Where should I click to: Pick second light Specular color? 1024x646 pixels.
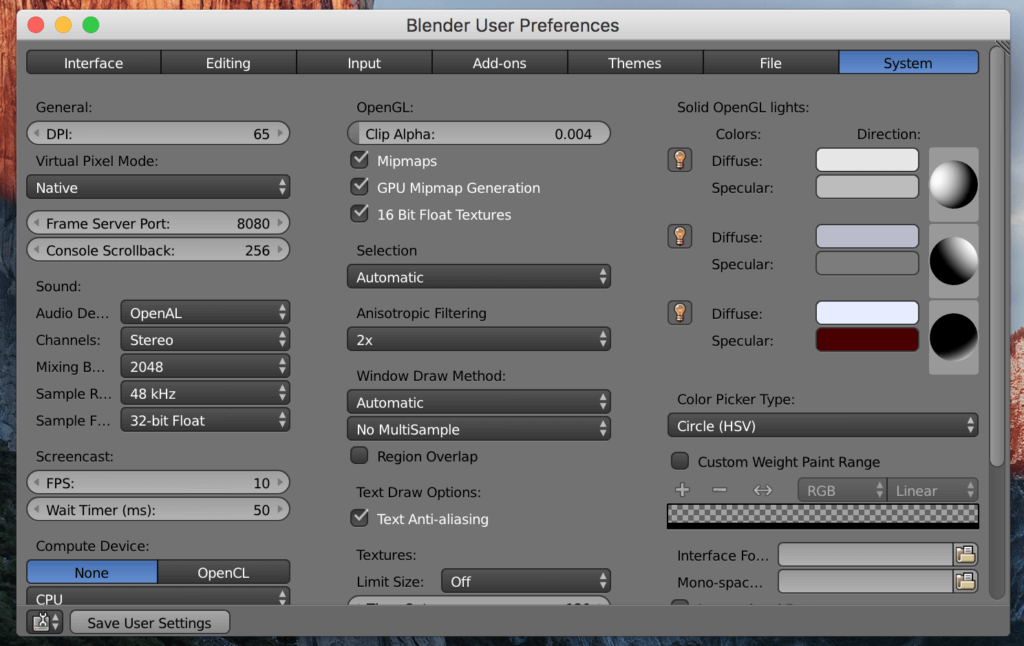(867, 263)
